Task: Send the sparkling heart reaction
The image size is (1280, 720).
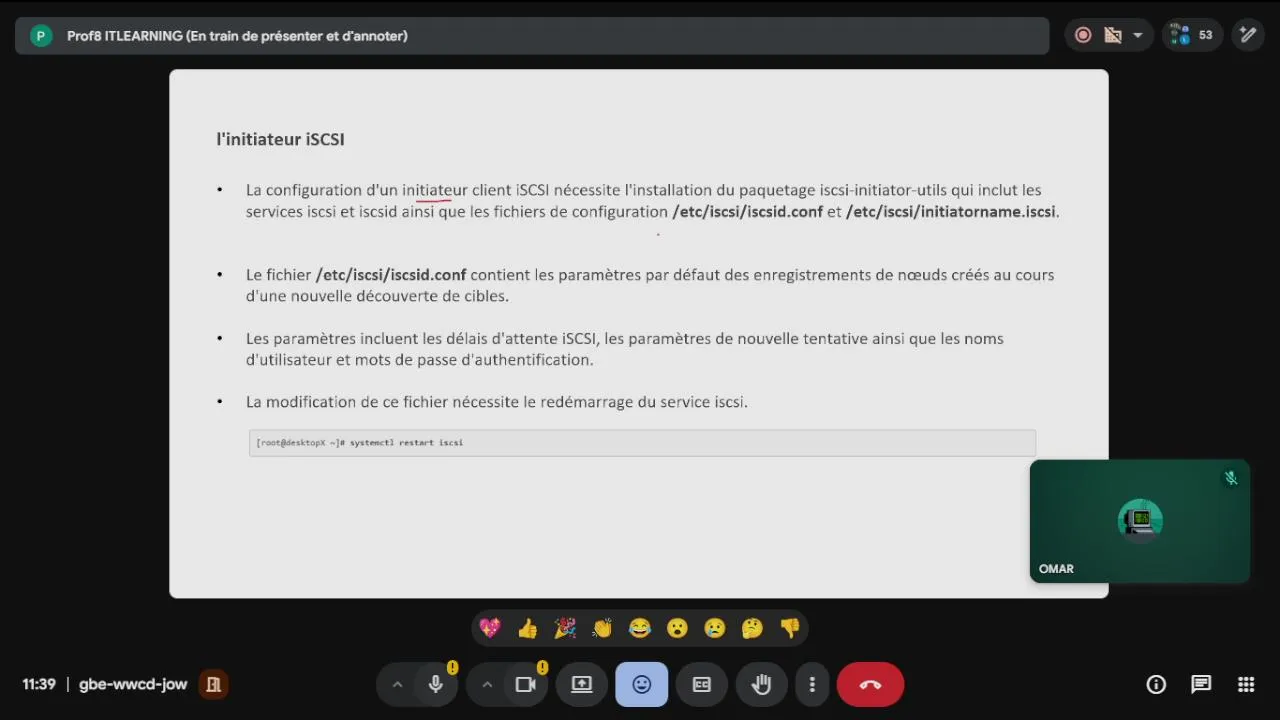Action: [490, 628]
